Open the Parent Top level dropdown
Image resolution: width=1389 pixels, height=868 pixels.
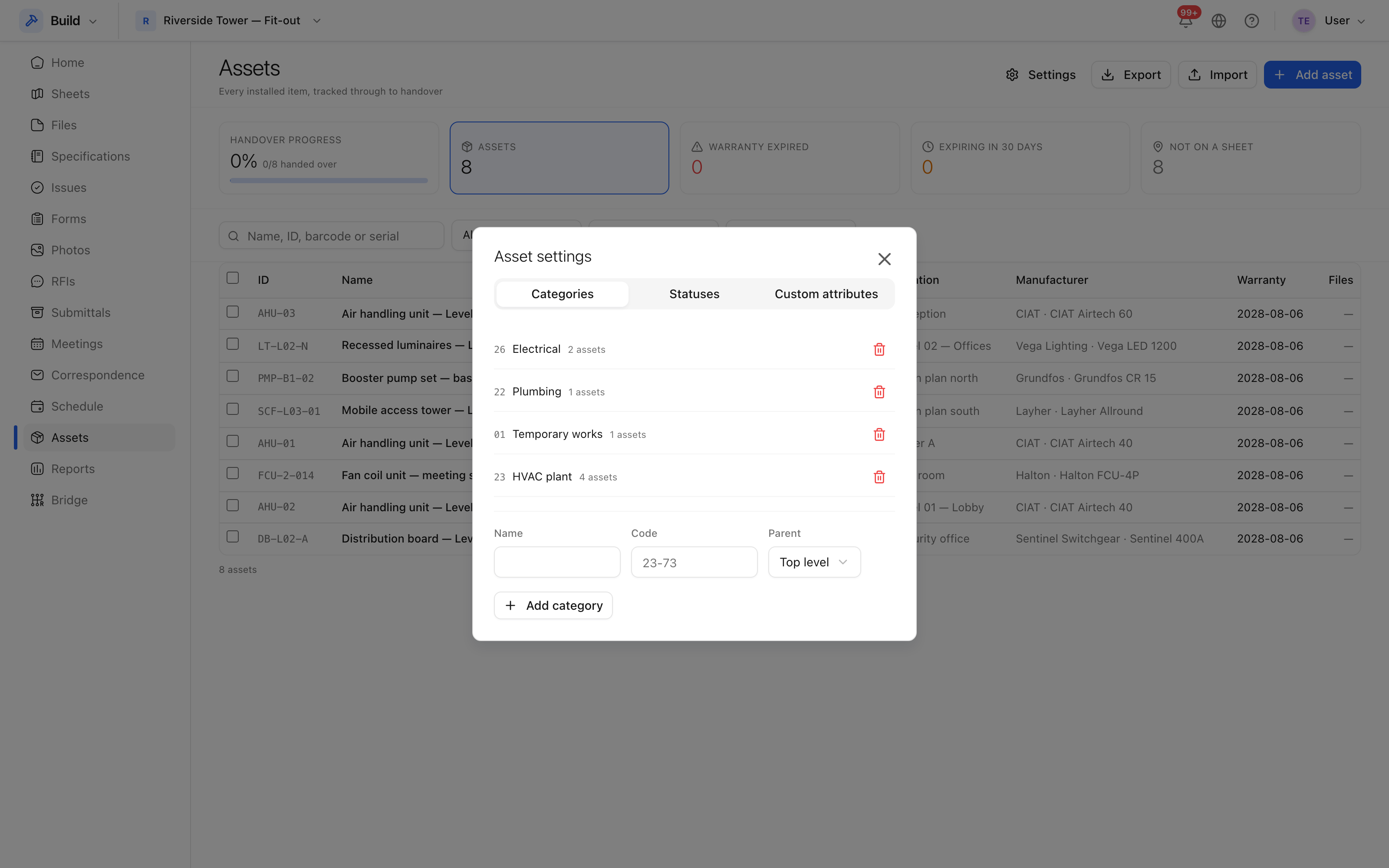coord(814,562)
